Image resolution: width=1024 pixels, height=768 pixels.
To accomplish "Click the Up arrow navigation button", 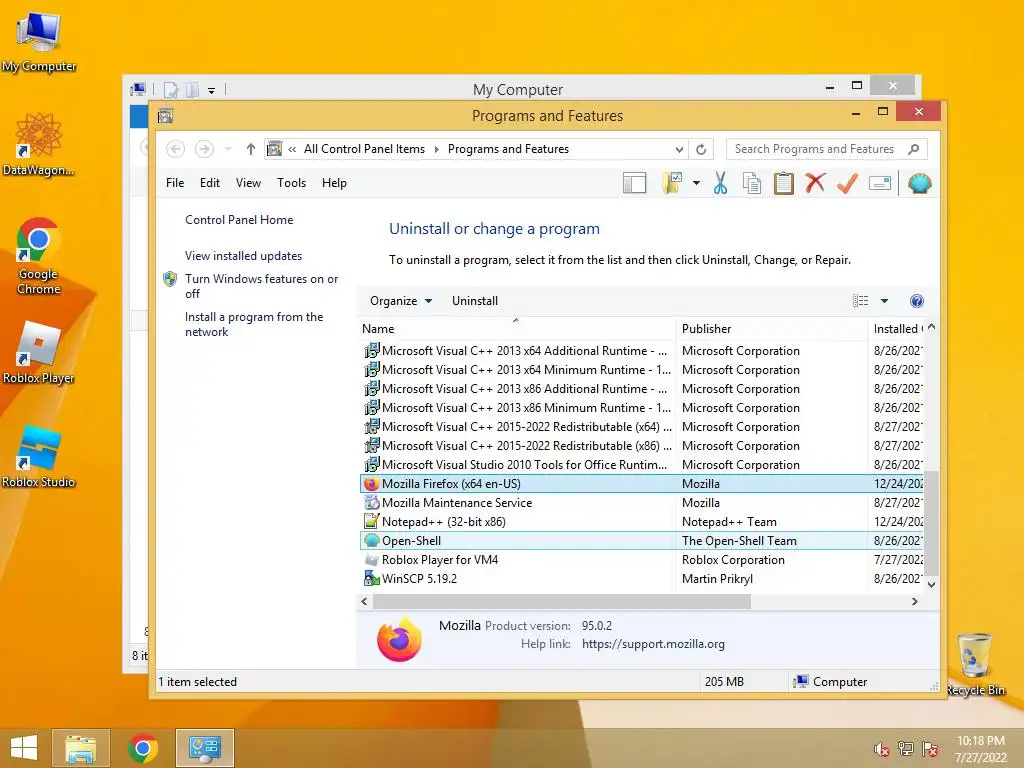I will [250, 150].
